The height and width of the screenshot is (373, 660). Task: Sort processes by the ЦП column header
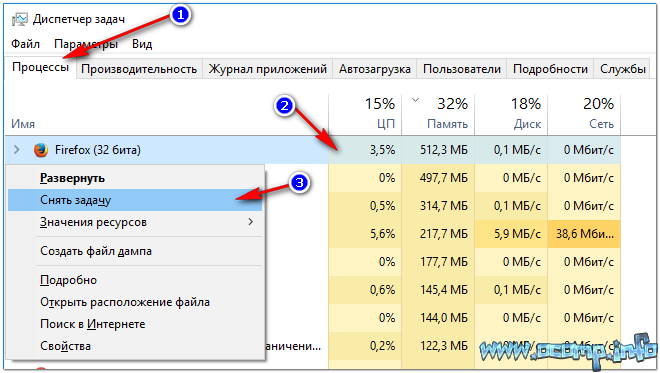coord(365,114)
